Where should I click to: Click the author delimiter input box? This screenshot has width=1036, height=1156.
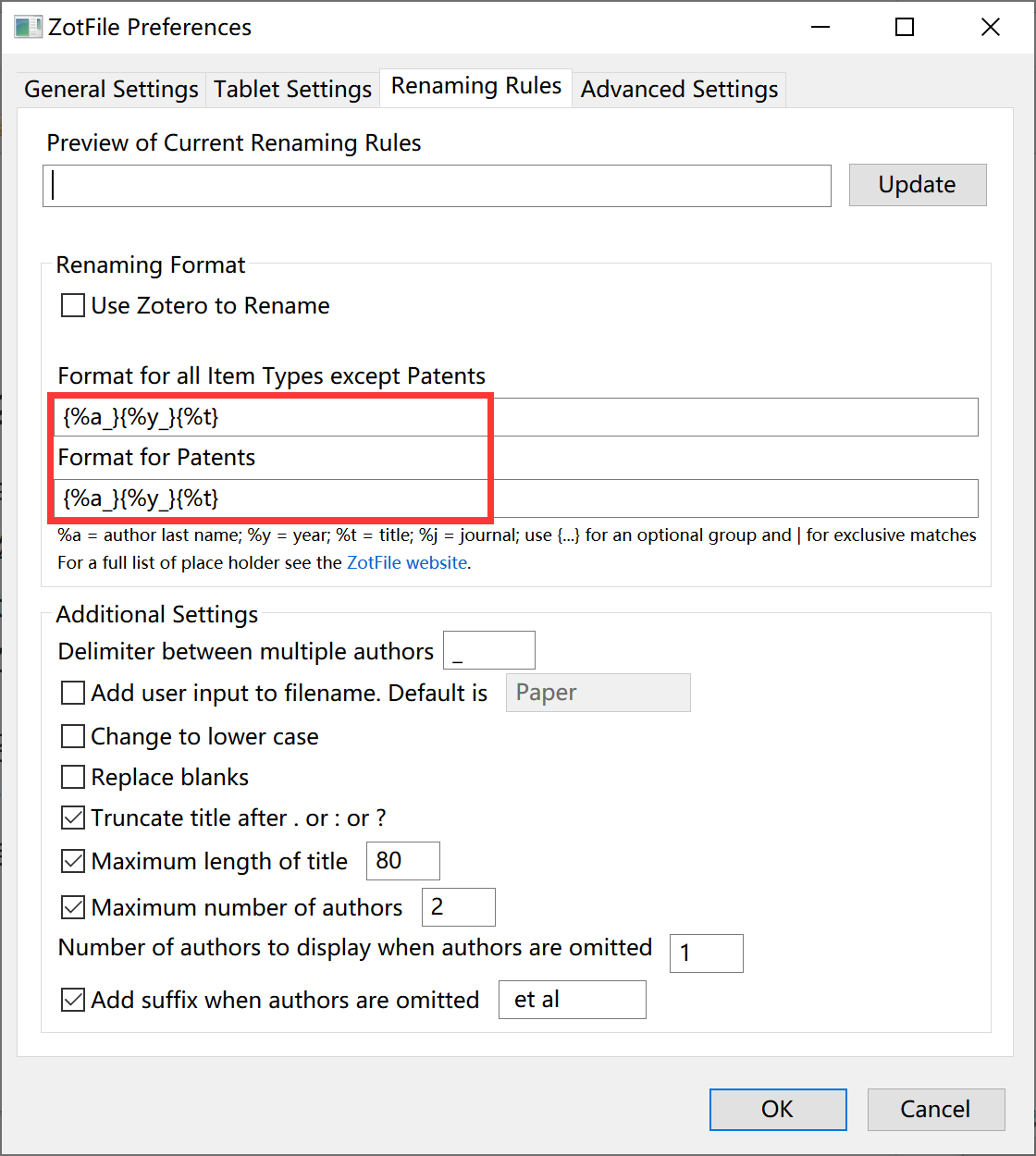pos(489,651)
